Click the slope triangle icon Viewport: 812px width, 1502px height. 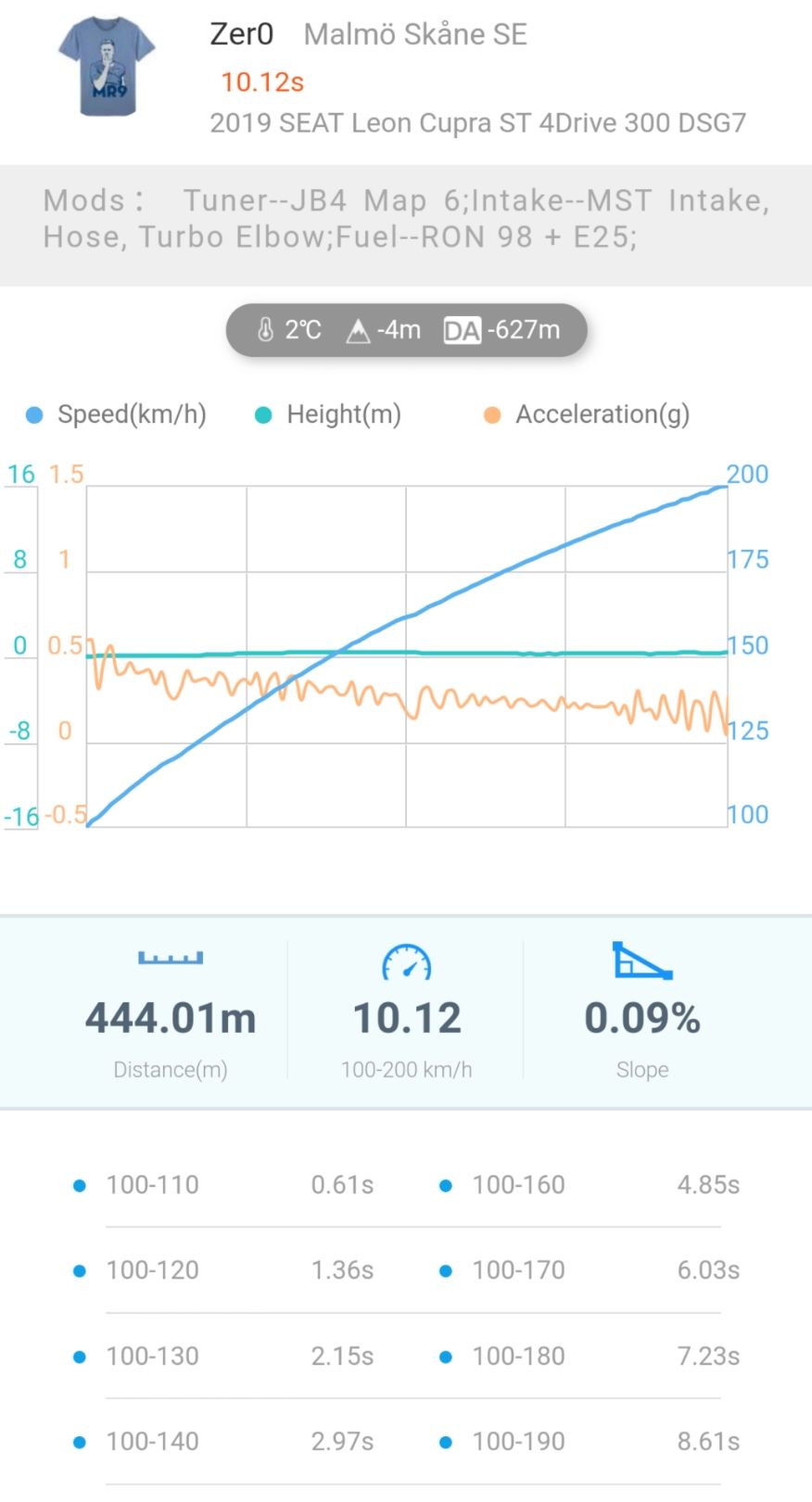[641, 961]
